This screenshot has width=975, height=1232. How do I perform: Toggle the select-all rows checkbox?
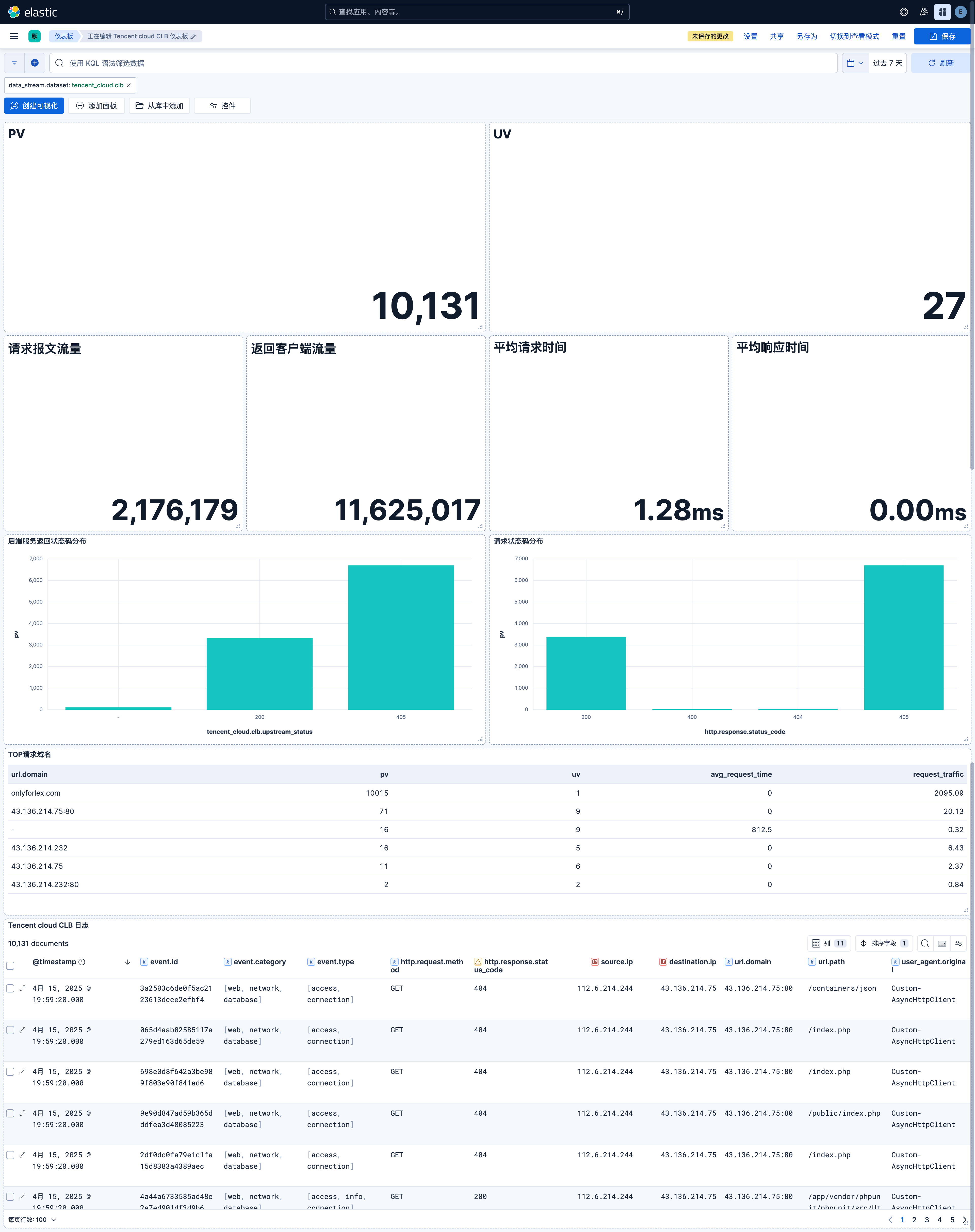(x=10, y=966)
